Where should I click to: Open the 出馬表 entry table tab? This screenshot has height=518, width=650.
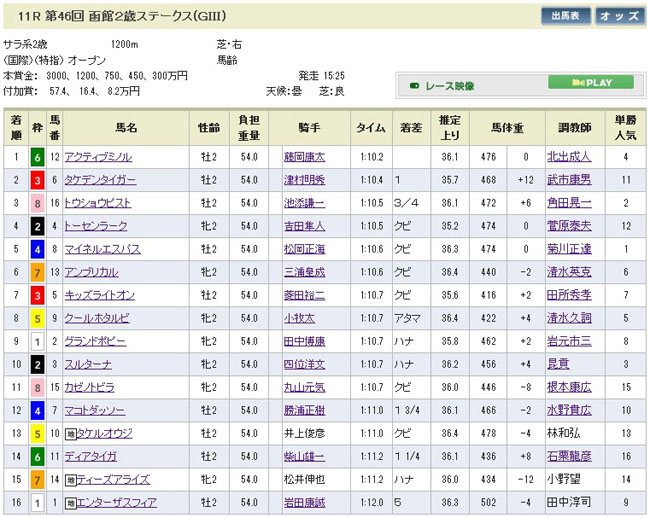click(x=565, y=16)
